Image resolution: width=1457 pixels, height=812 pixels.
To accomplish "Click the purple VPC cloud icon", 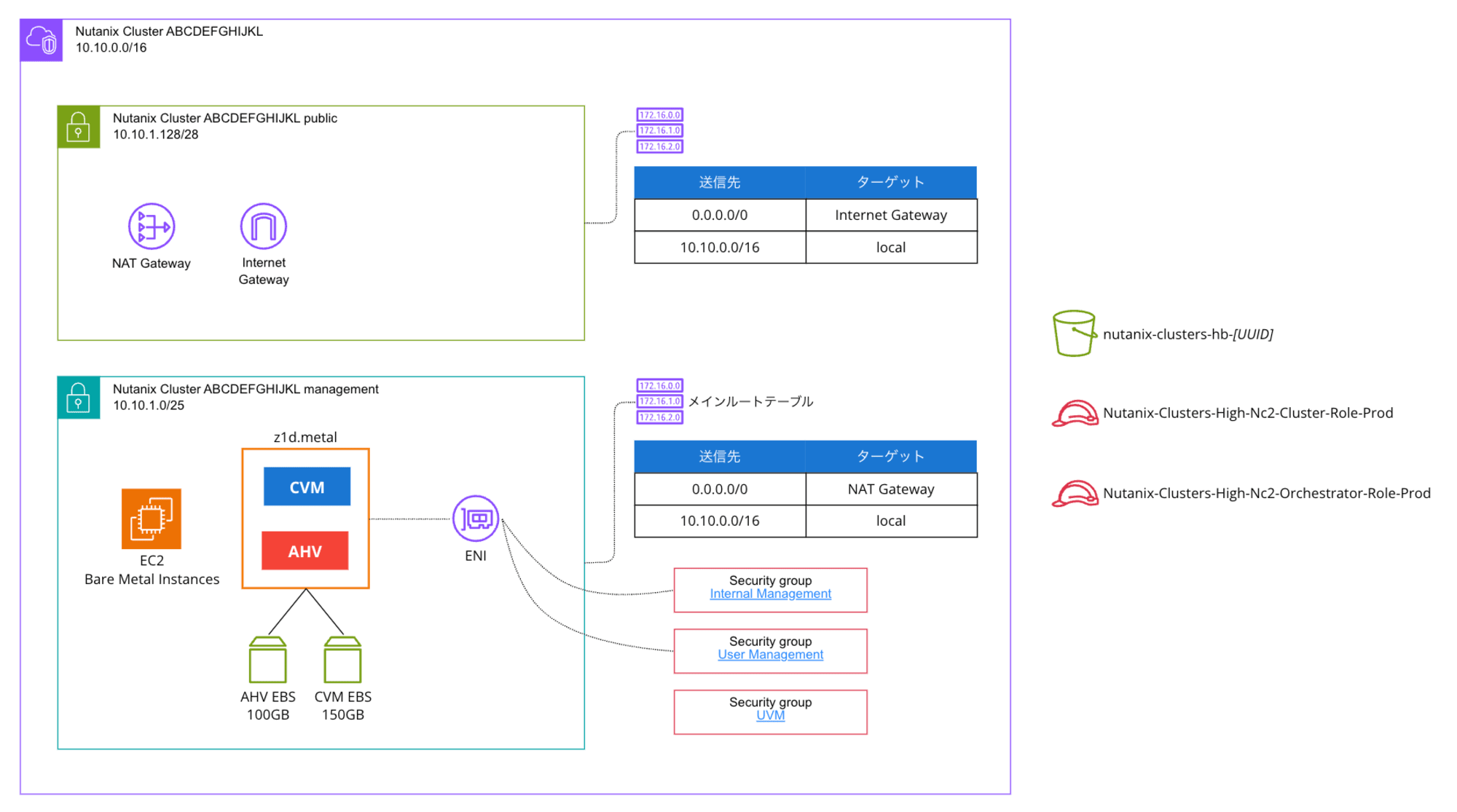I will pos(42,40).
